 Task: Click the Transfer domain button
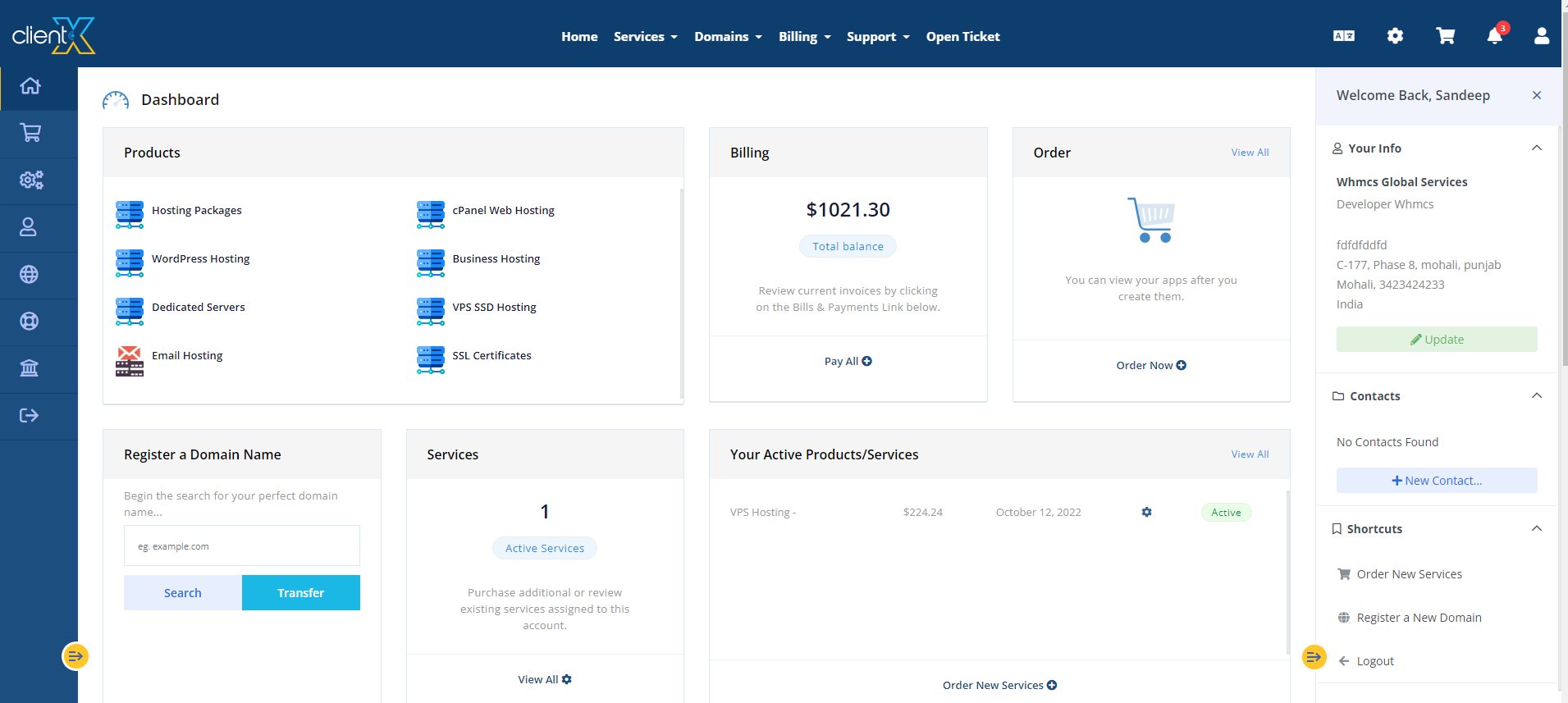point(300,593)
